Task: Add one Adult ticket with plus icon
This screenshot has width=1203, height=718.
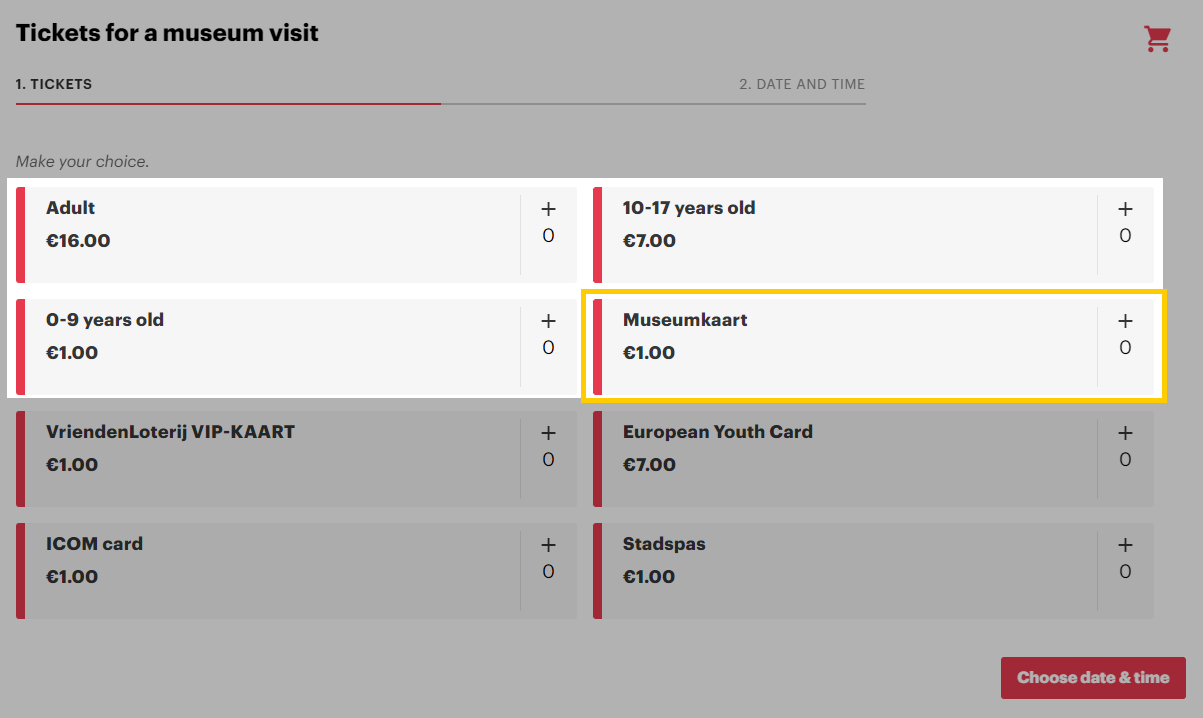Action: pos(548,209)
